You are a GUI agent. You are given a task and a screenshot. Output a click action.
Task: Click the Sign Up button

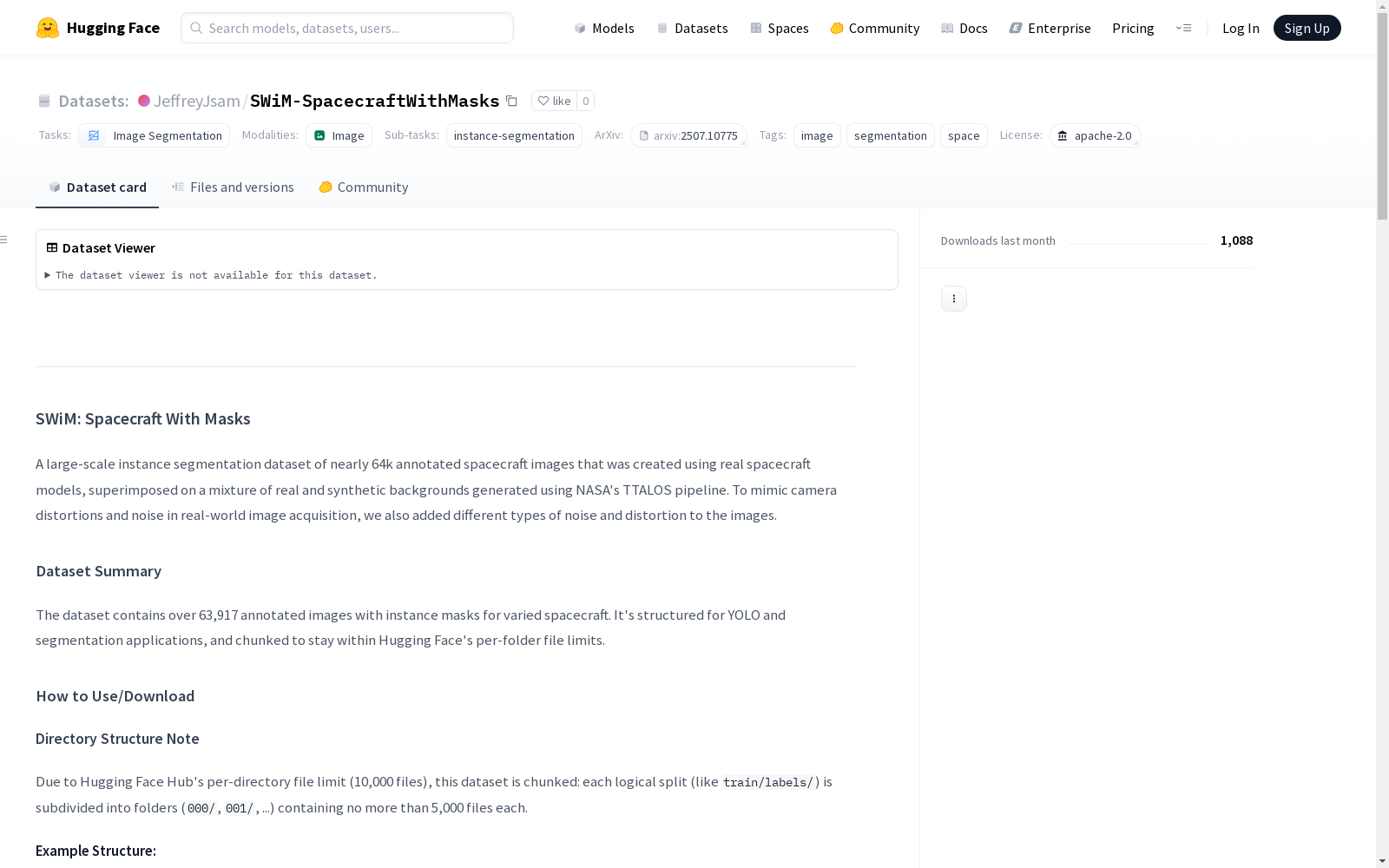coord(1307,28)
